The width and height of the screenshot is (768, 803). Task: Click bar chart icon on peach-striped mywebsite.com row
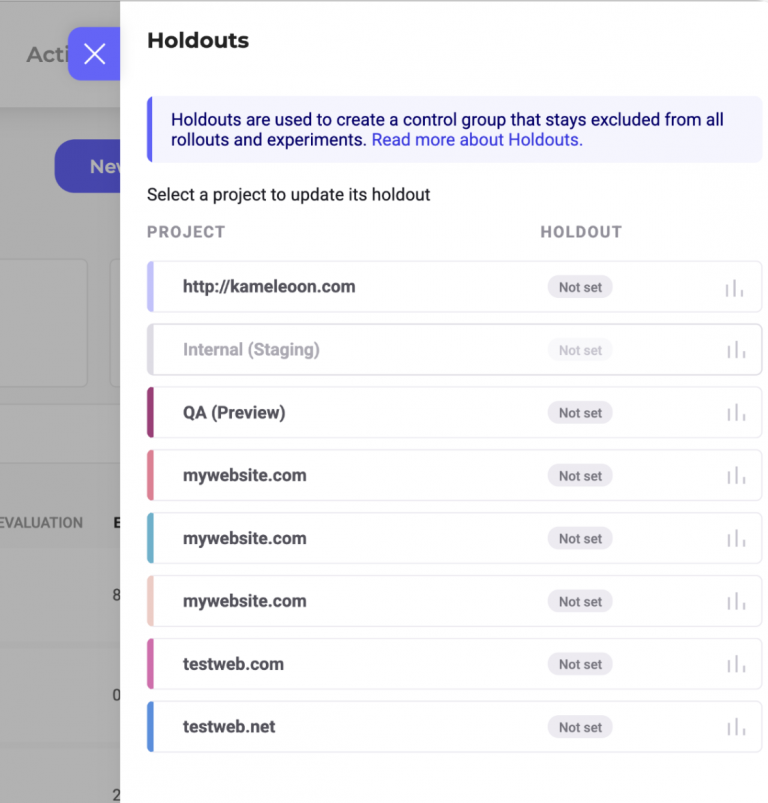click(x=735, y=601)
